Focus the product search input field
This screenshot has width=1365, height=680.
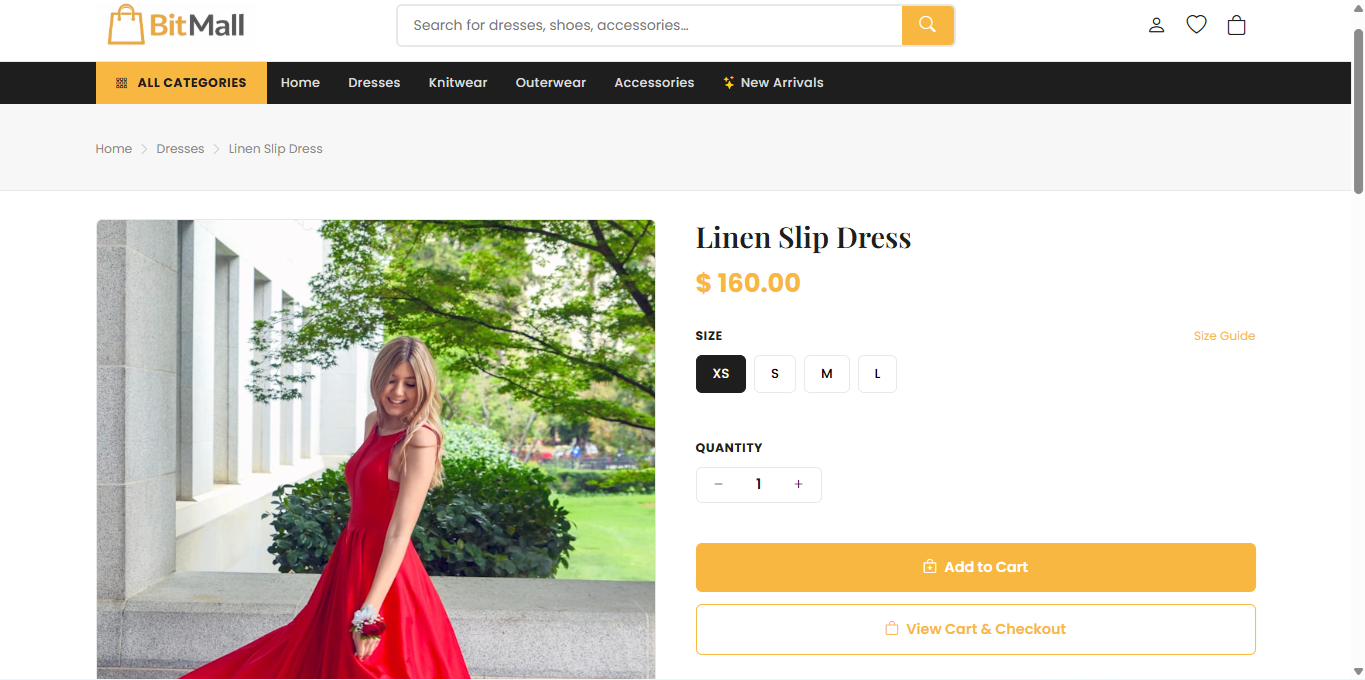(x=650, y=25)
